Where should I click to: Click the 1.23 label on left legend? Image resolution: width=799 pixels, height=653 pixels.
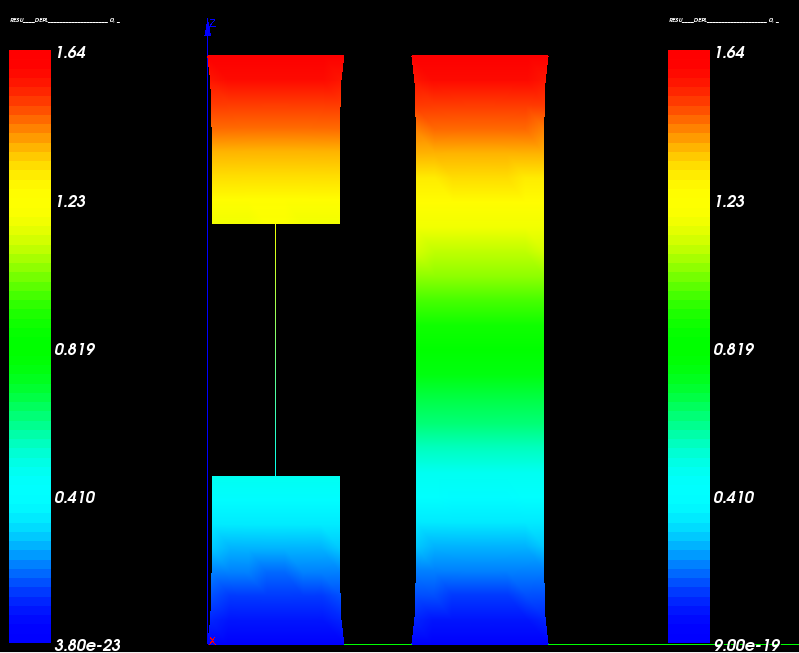pos(70,201)
